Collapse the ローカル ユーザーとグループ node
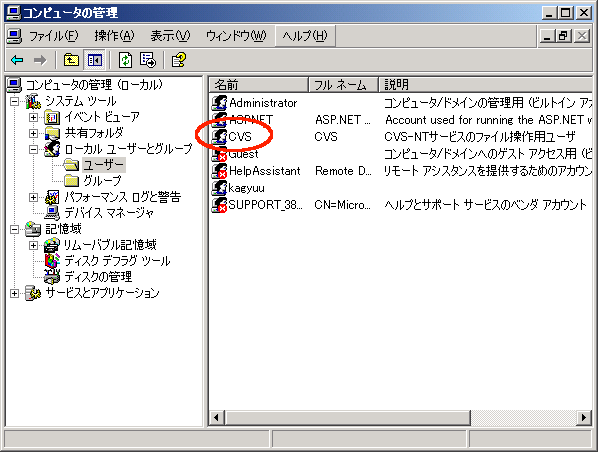598x452 pixels. [34, 149]
